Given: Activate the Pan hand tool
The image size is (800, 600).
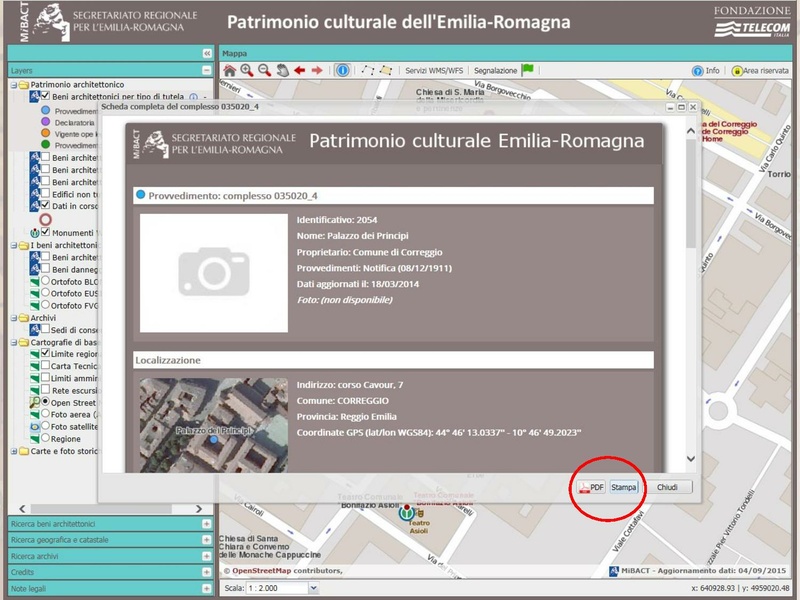Looking at the screenshot, I should 281,71.
